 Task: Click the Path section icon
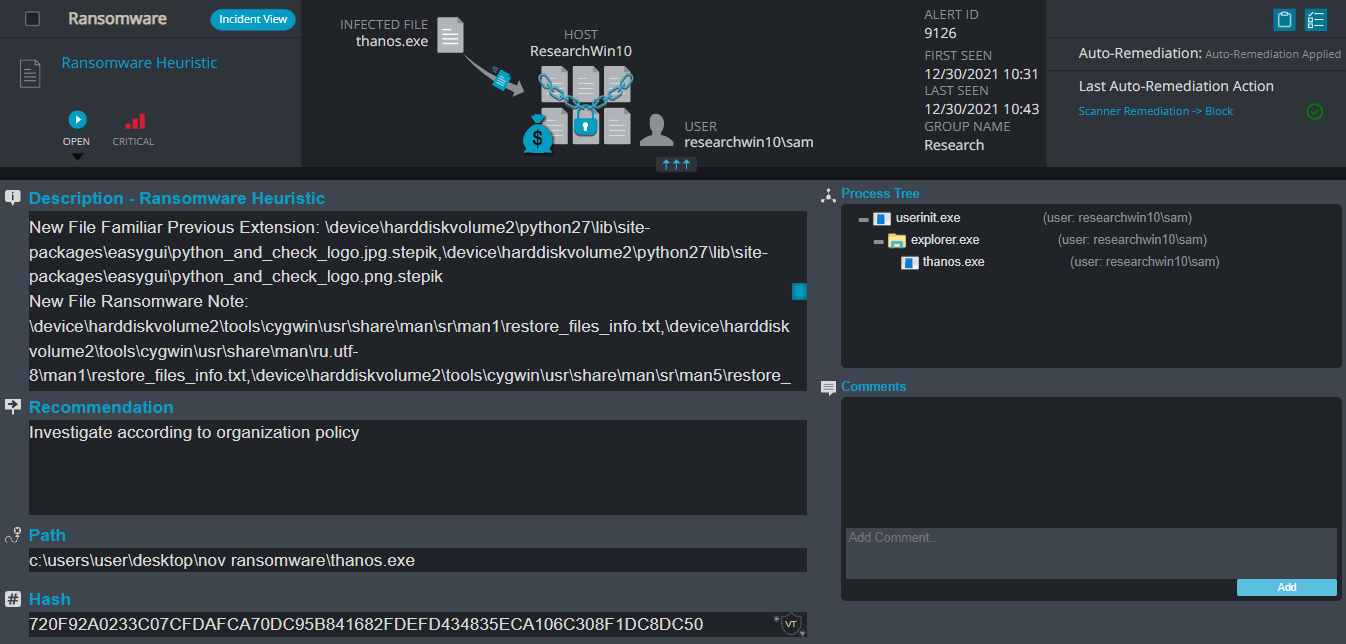tap(13, 534)
